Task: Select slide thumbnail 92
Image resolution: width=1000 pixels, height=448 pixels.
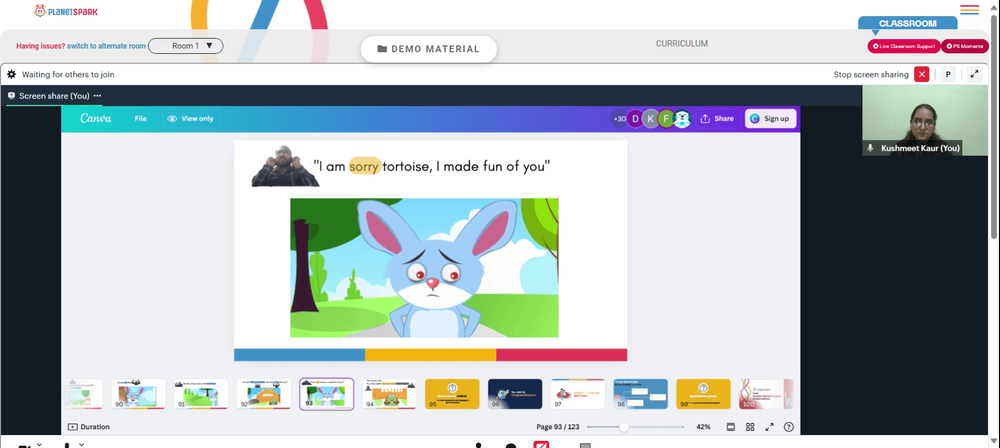Action: [x=264, y=394]
